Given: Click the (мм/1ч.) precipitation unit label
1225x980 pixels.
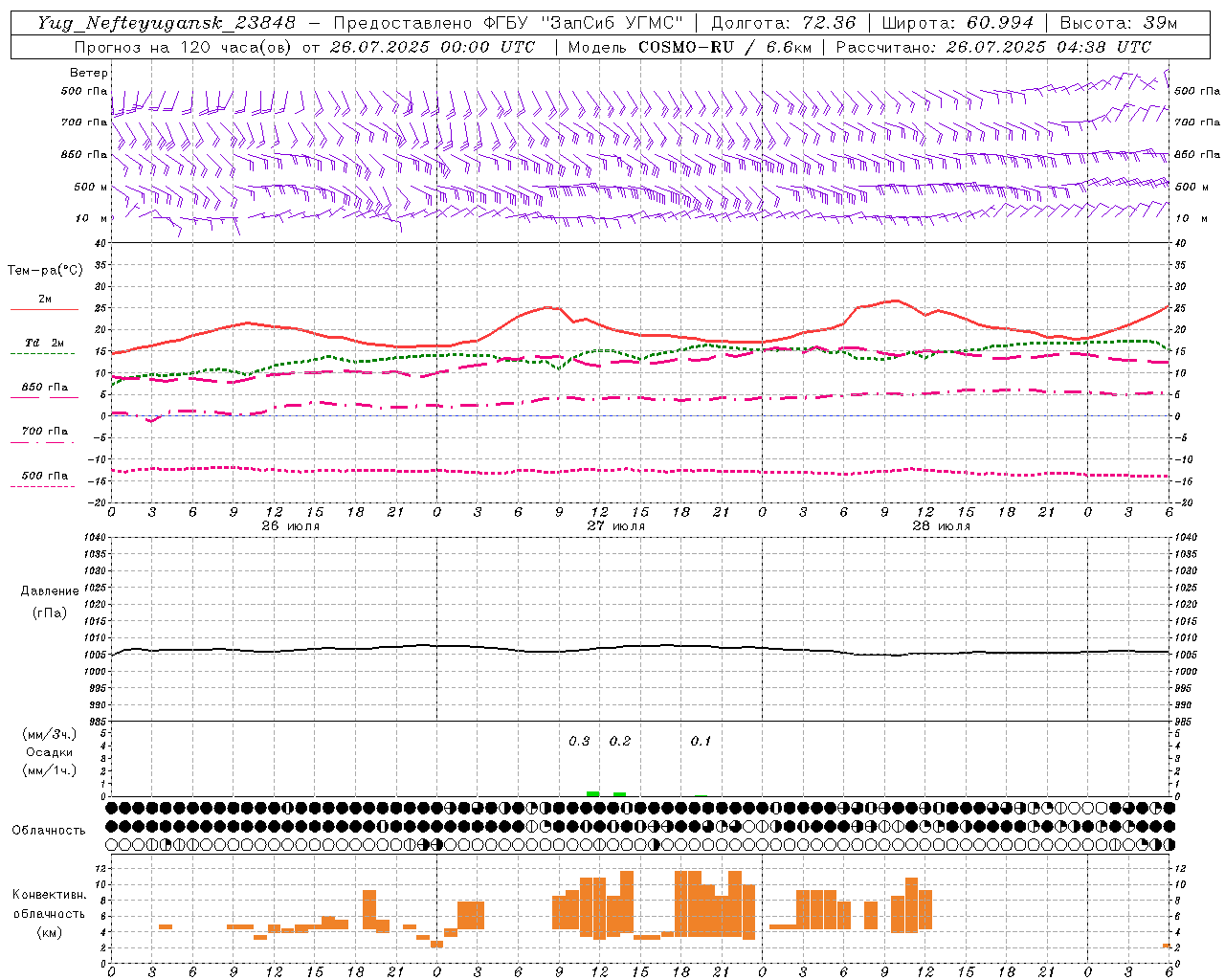Looking at the screenshot, I should pos(50,770).
